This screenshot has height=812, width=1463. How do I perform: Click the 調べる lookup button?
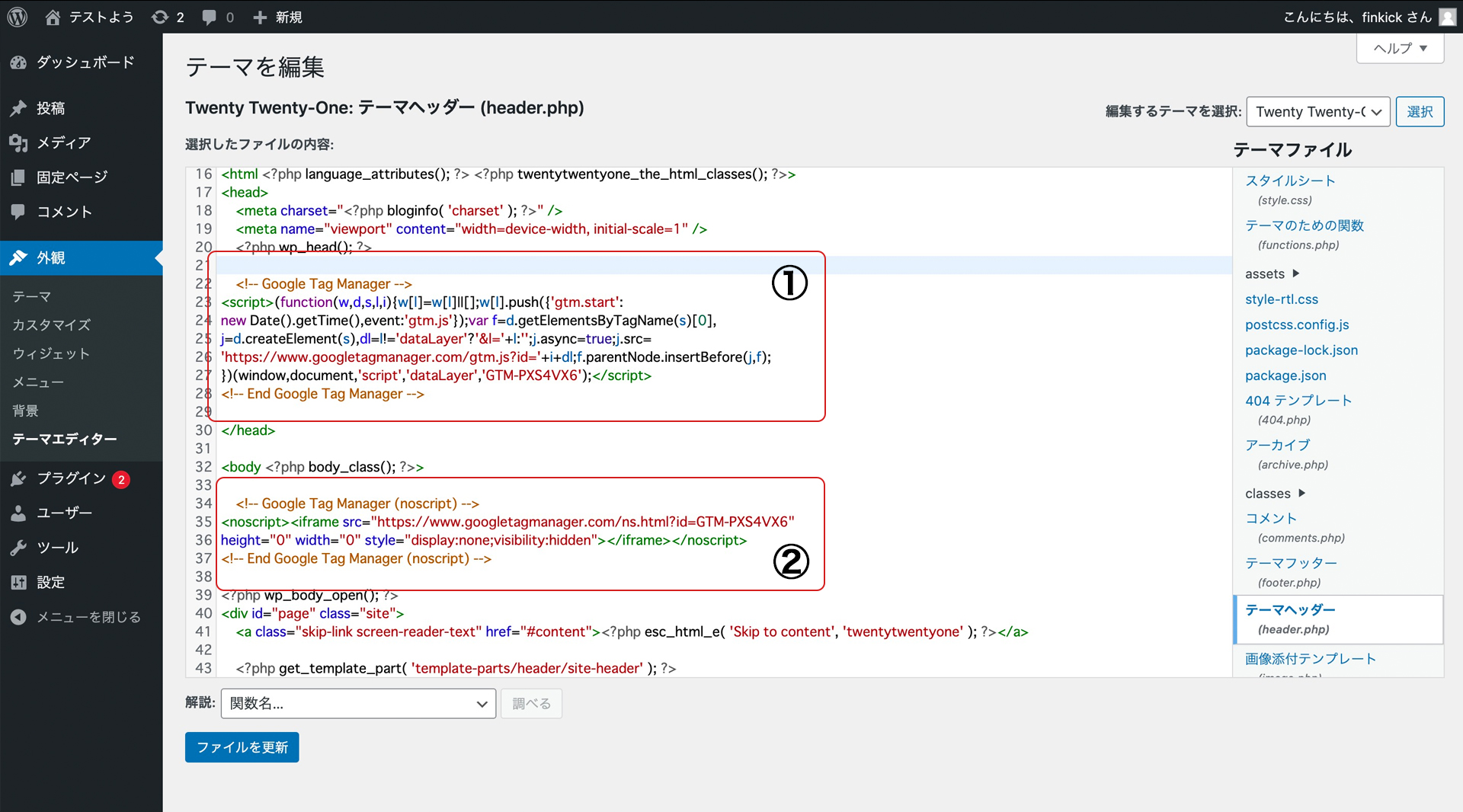click(532, 704)
